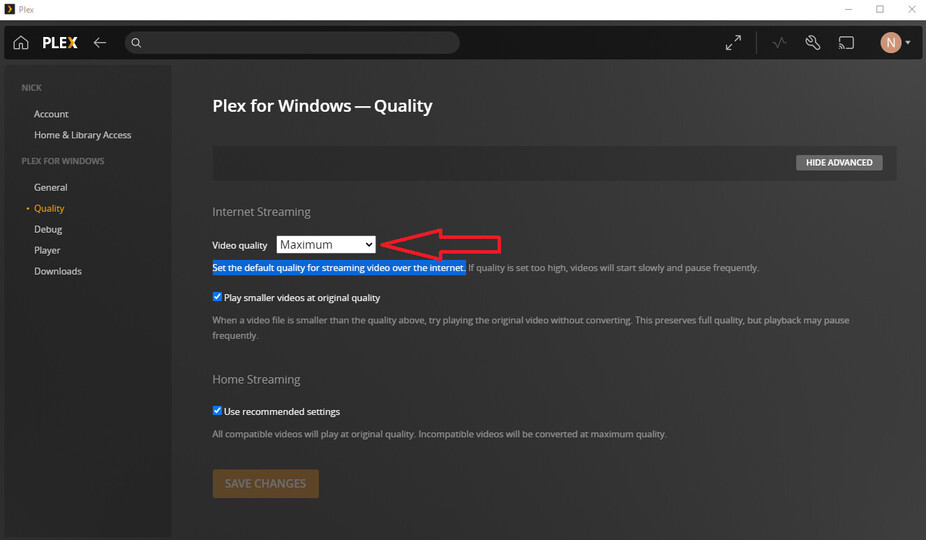Click the PLEX logo
This screenshot has width=926, height=540.
click(x=60, y=43)
